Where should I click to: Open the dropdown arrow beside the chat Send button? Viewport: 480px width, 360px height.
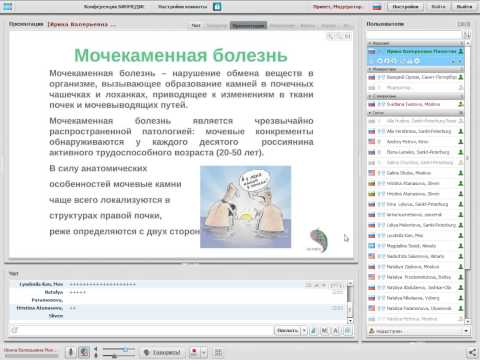click(x=304, y=331)
